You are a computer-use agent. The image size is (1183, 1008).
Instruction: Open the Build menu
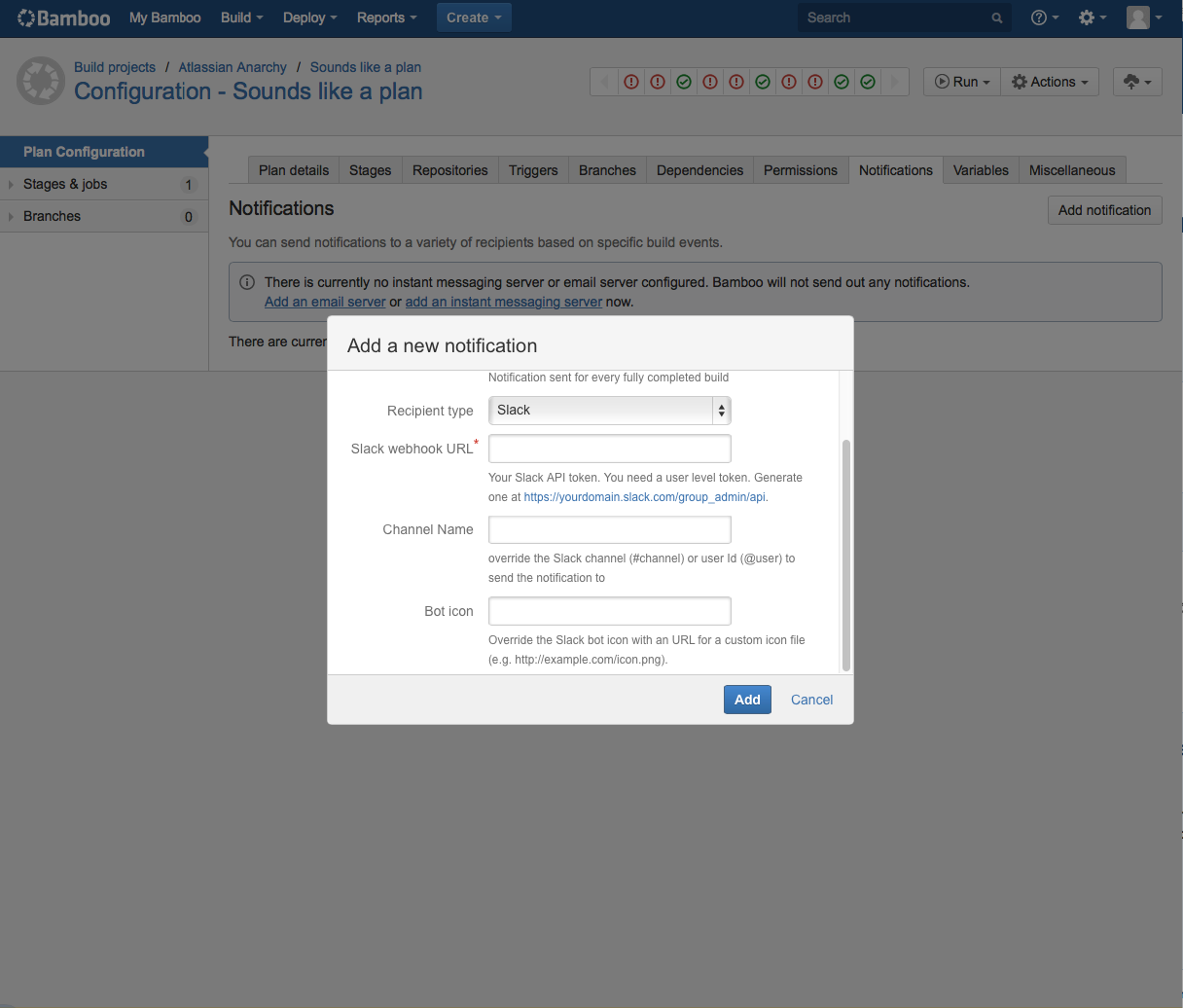click(x=242, y=18)
